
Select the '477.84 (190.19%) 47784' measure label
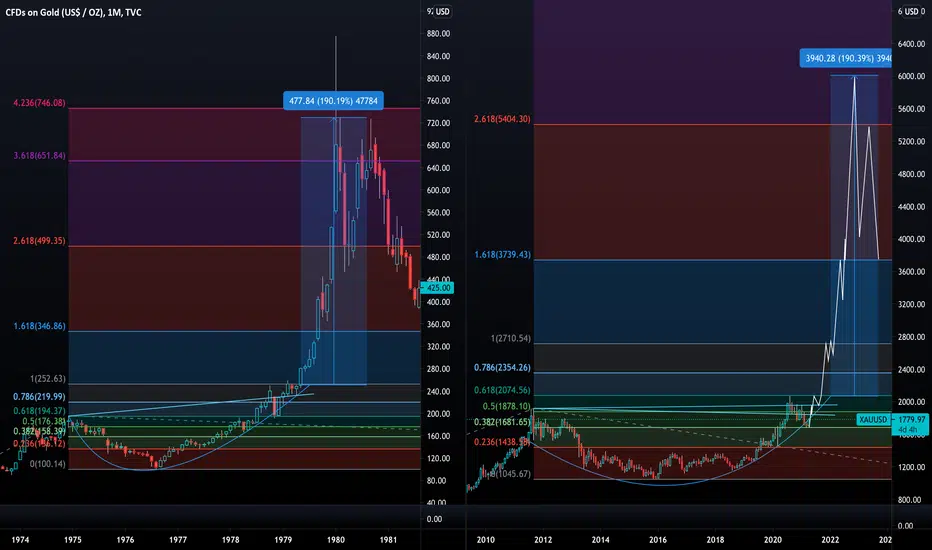pyautogui.click(x=333, y=100)
